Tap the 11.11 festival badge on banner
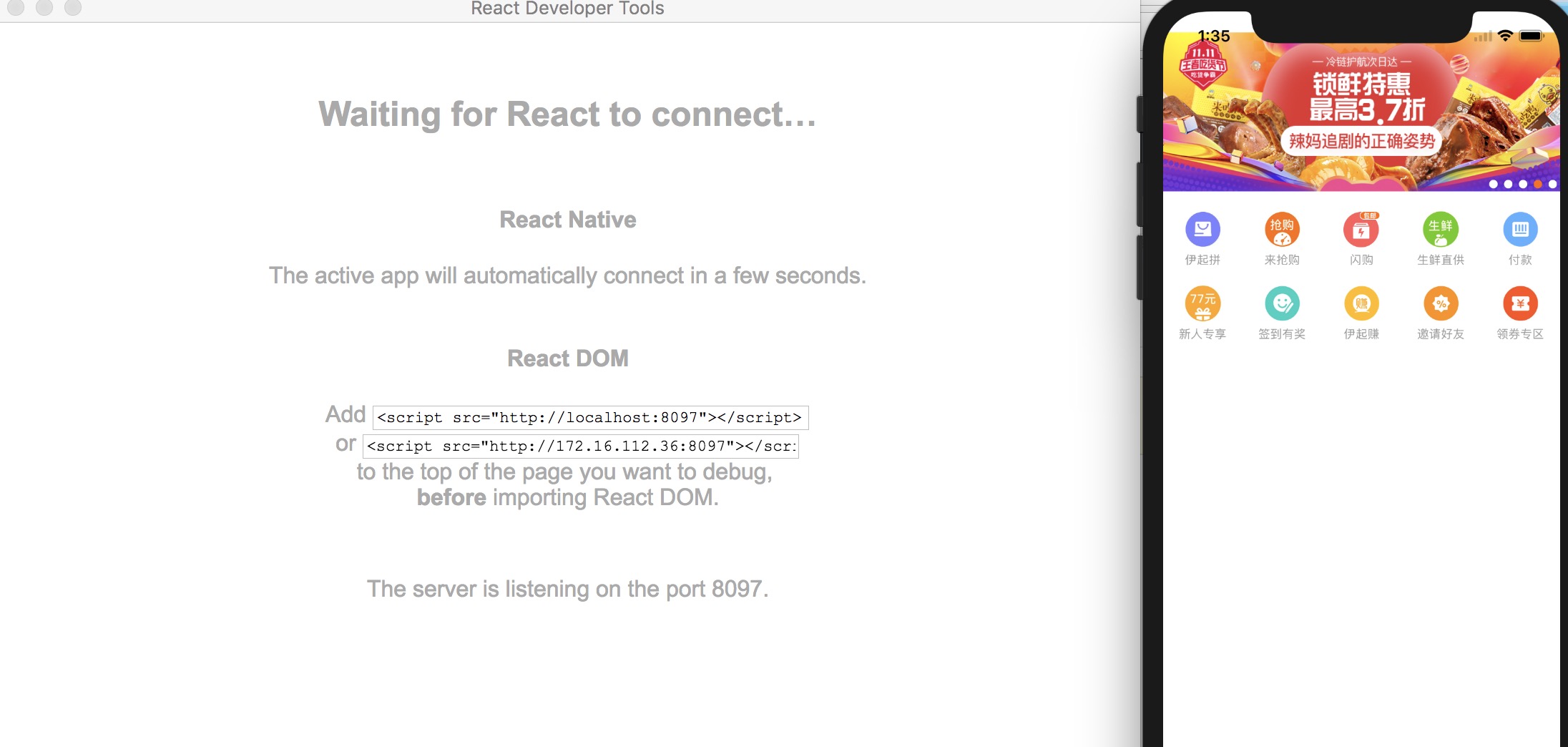The width and height of the screenshot is (1568, 747). click(x=1203, y=64)
